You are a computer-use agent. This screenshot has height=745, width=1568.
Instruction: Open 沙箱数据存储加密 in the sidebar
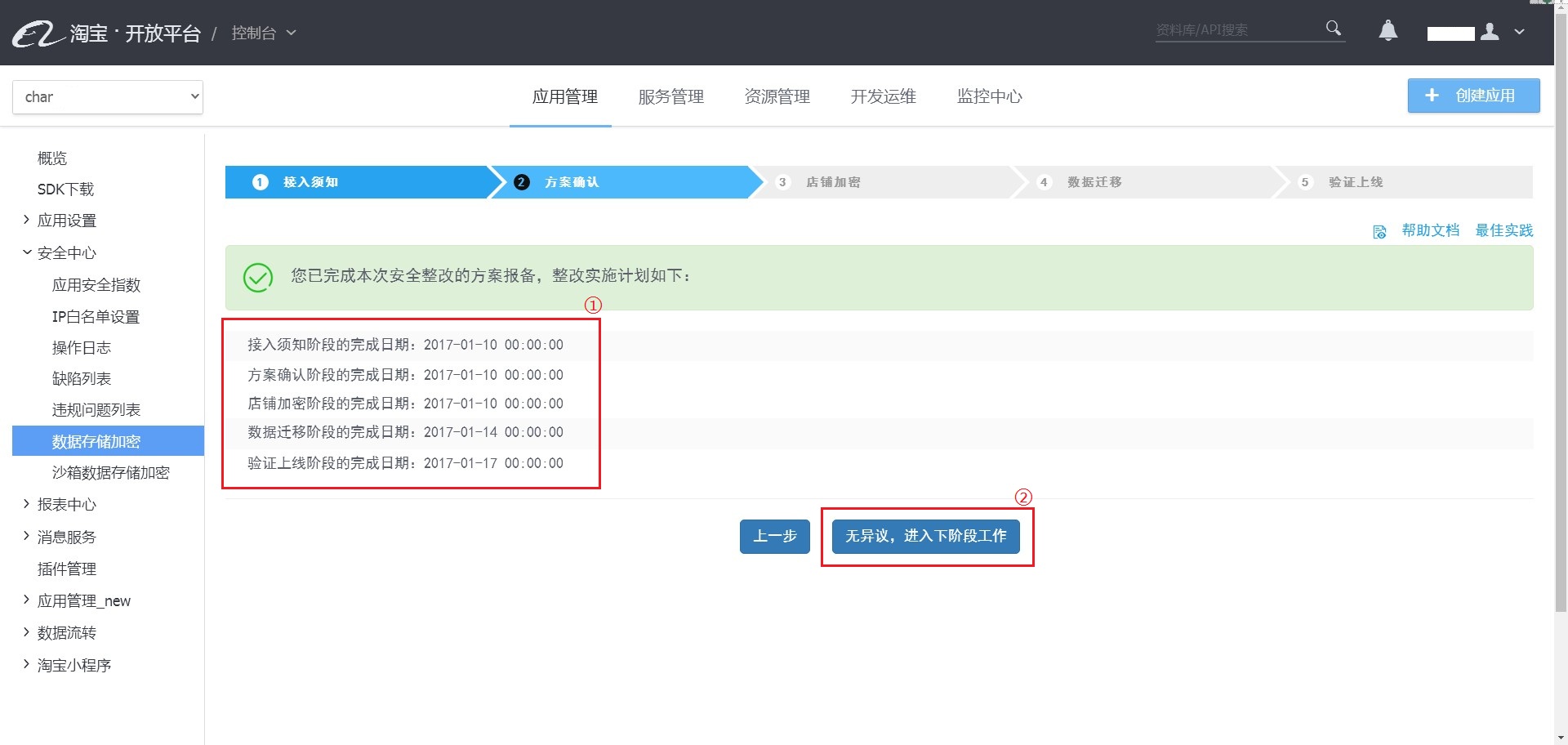pos(111,472)
